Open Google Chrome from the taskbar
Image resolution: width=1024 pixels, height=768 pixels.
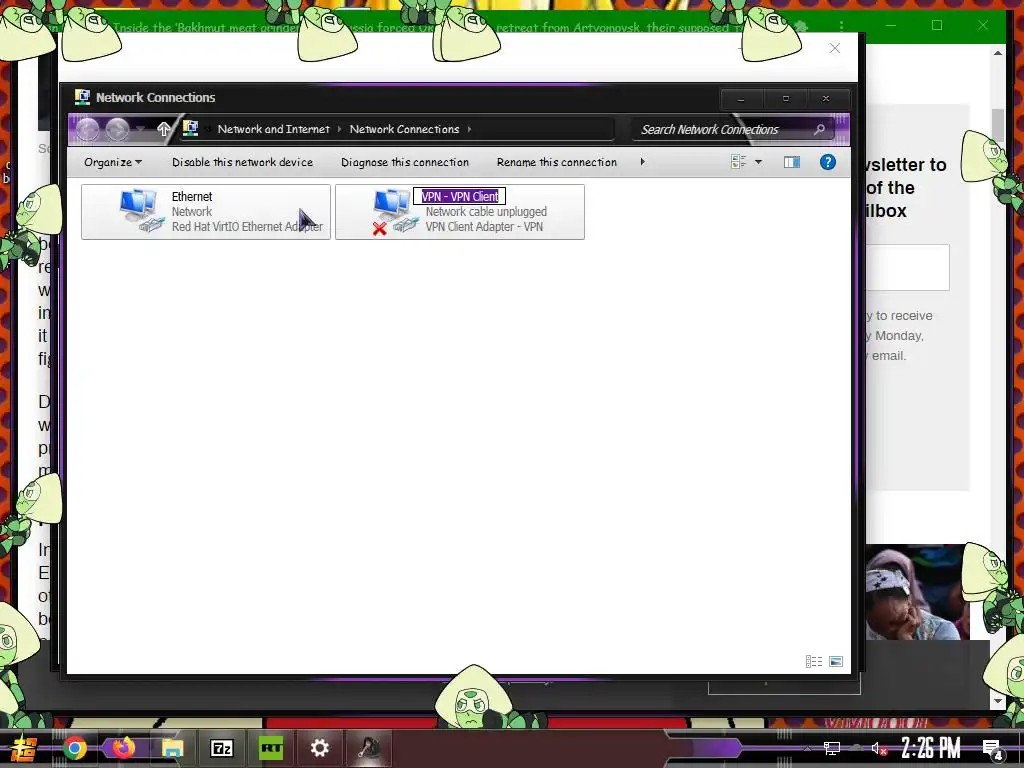pos(74,748)
